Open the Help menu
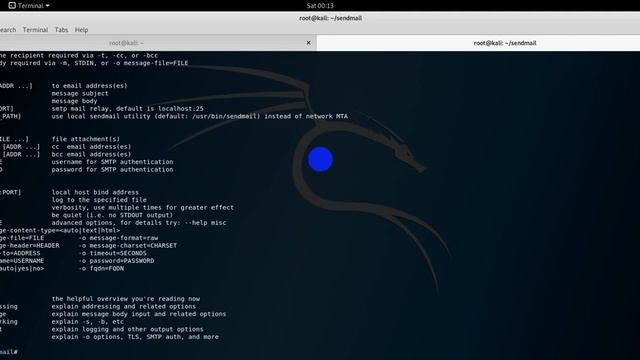Image resolution: width=640 pixels, height=360 pixels. click(x=81, y=30)
